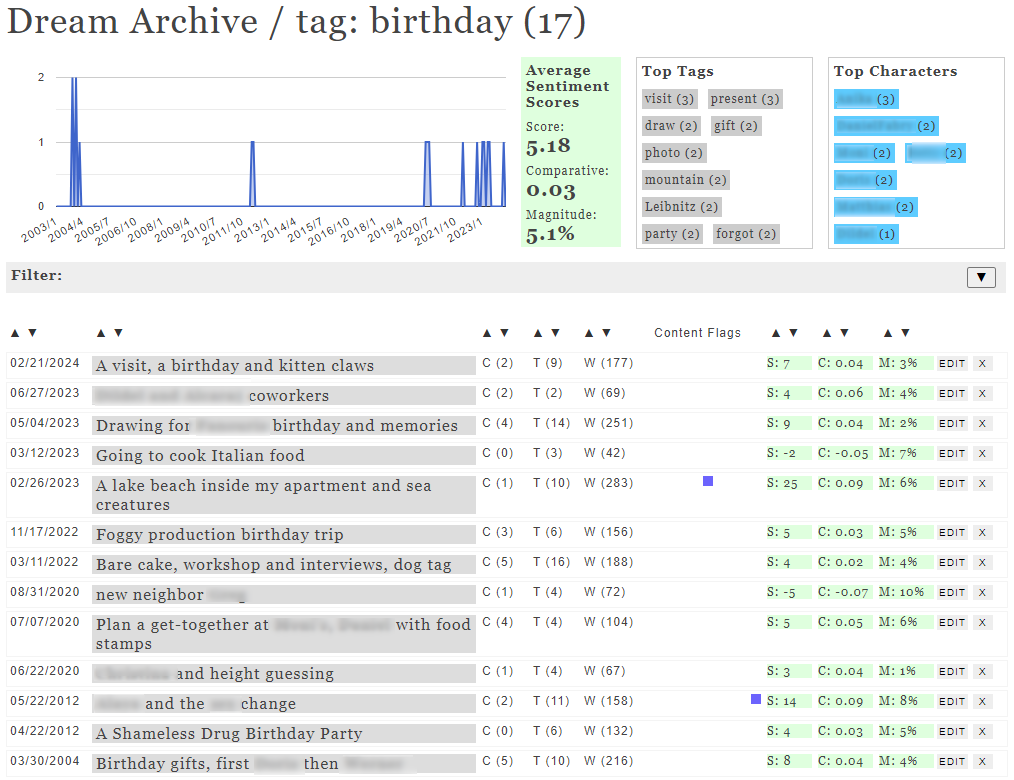The image size is (1014, 780).
Task: Expand the Filter panel dropdown arrow
Action: pos(981,277)
